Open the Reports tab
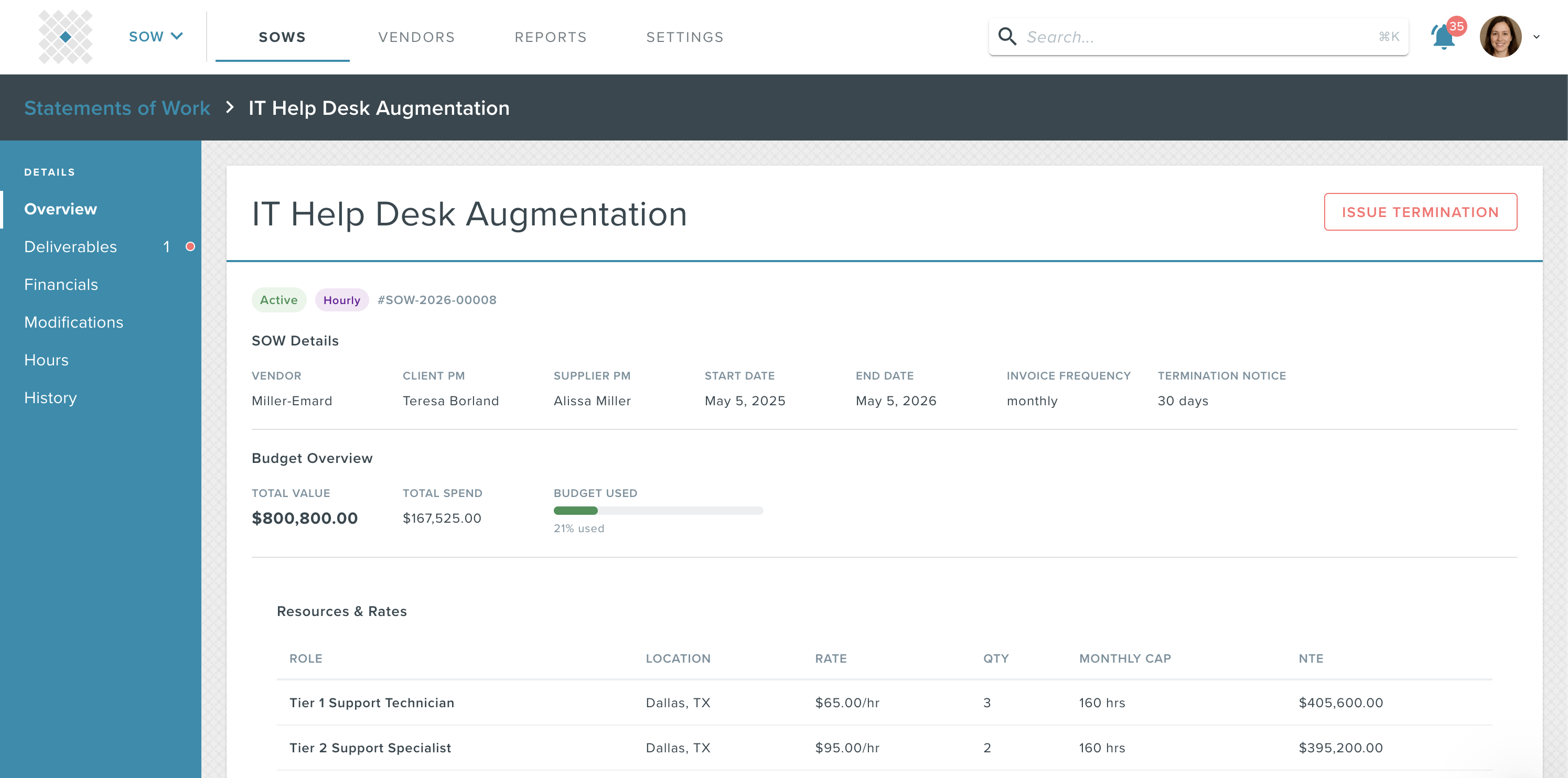Image resolution: width=1568 pixels, height=778 pixels. point(550,37)
